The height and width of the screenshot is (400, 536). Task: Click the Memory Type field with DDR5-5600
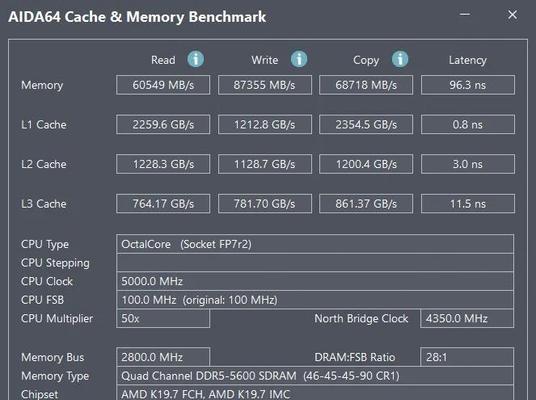315,376
